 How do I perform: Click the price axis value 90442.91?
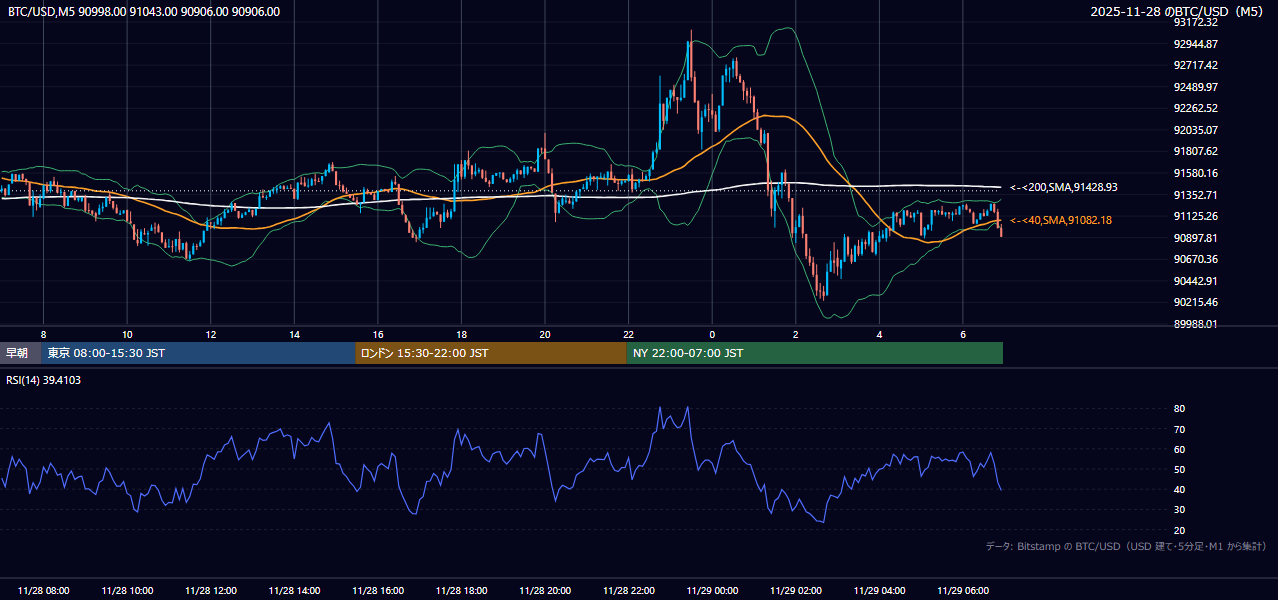1196,281
